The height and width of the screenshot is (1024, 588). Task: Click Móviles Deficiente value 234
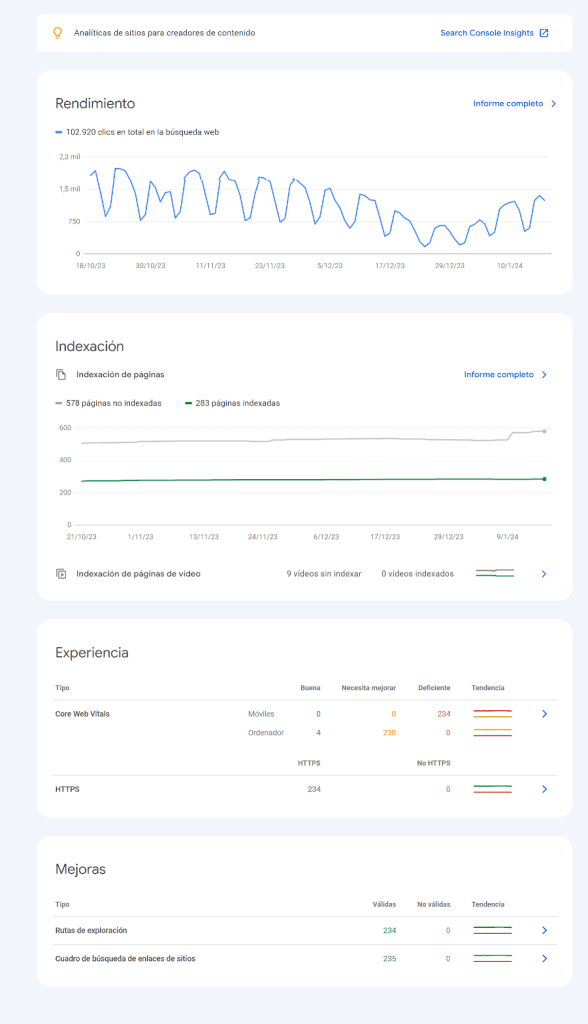coord(444,714)
